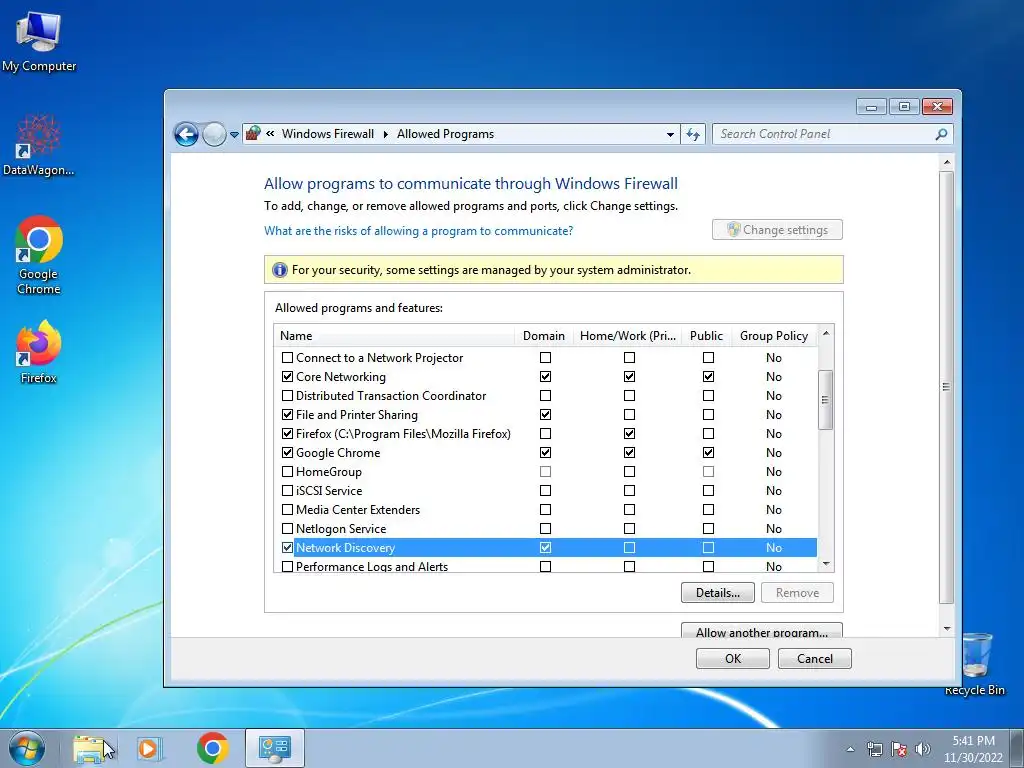The image size is (1024, 768).
Task: Sort by Group Policy column header
Action: pyautogui.click(x=774, y=336)
